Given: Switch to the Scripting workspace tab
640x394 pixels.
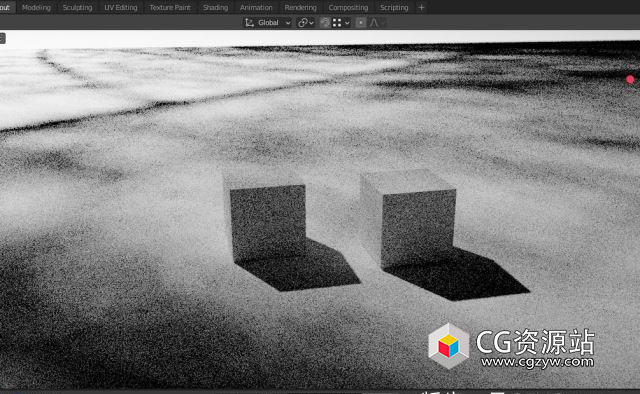Looking at the screenshot, I should (394, 7).
